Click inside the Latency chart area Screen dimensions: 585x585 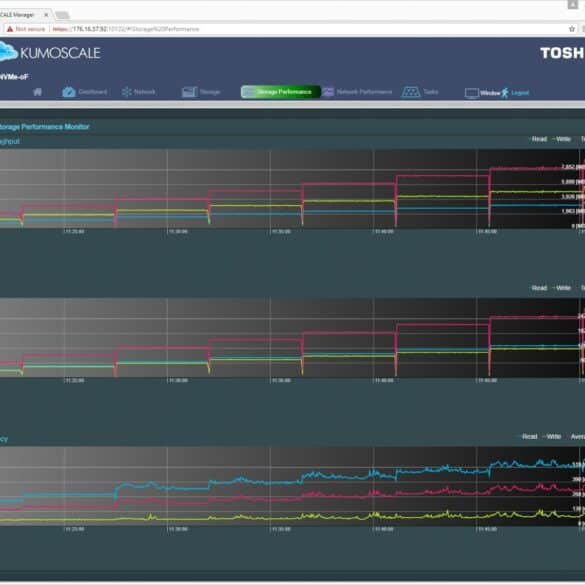click(292, 487)
